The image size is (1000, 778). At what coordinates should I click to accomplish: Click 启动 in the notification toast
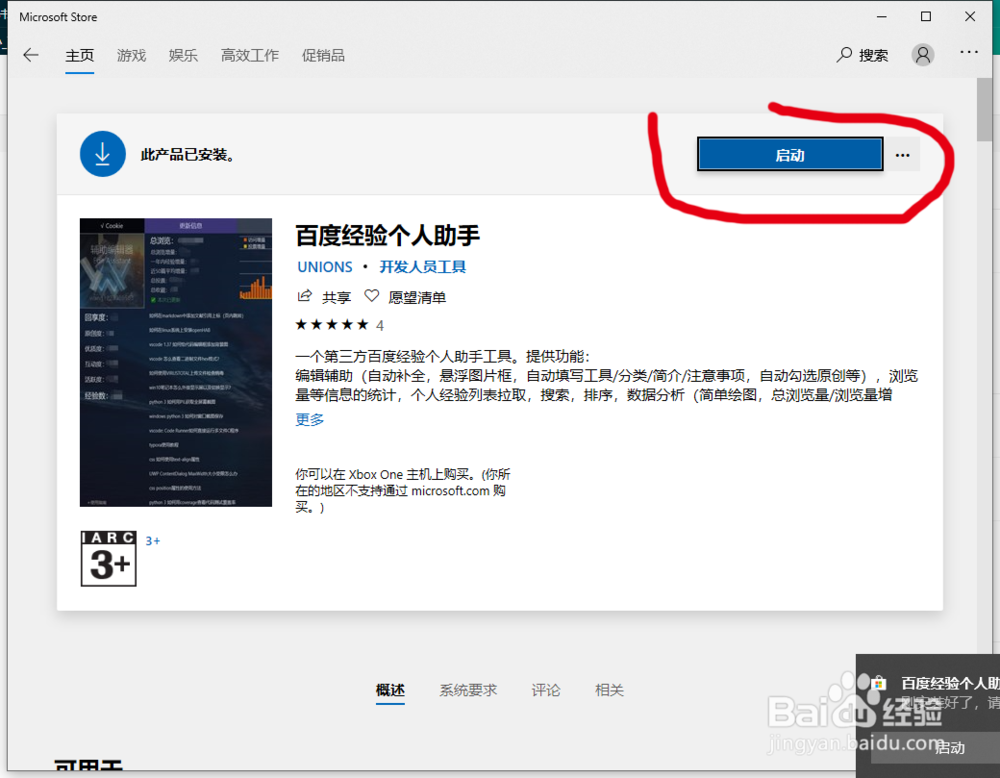950,747
